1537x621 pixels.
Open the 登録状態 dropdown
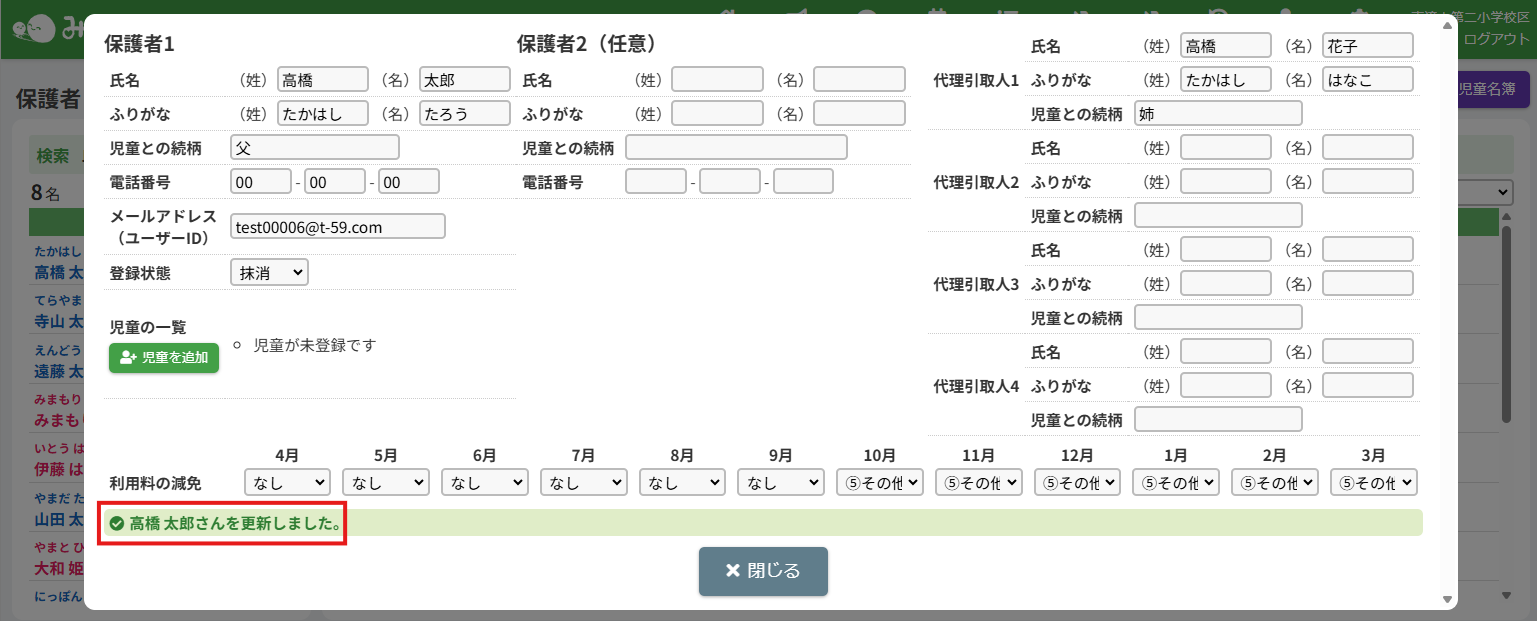coord(269,272)
